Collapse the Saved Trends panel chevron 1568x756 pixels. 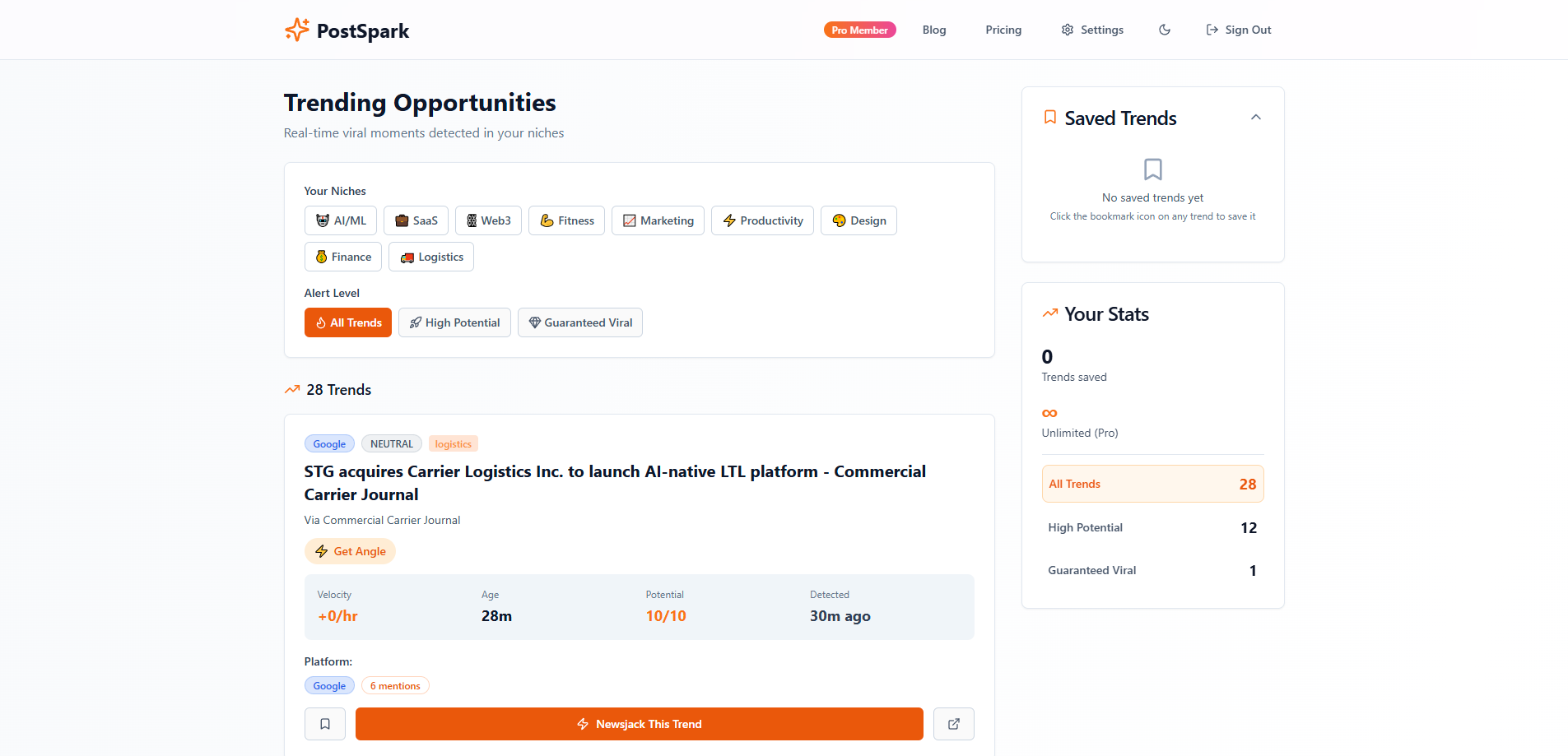tap(1256, 118)
